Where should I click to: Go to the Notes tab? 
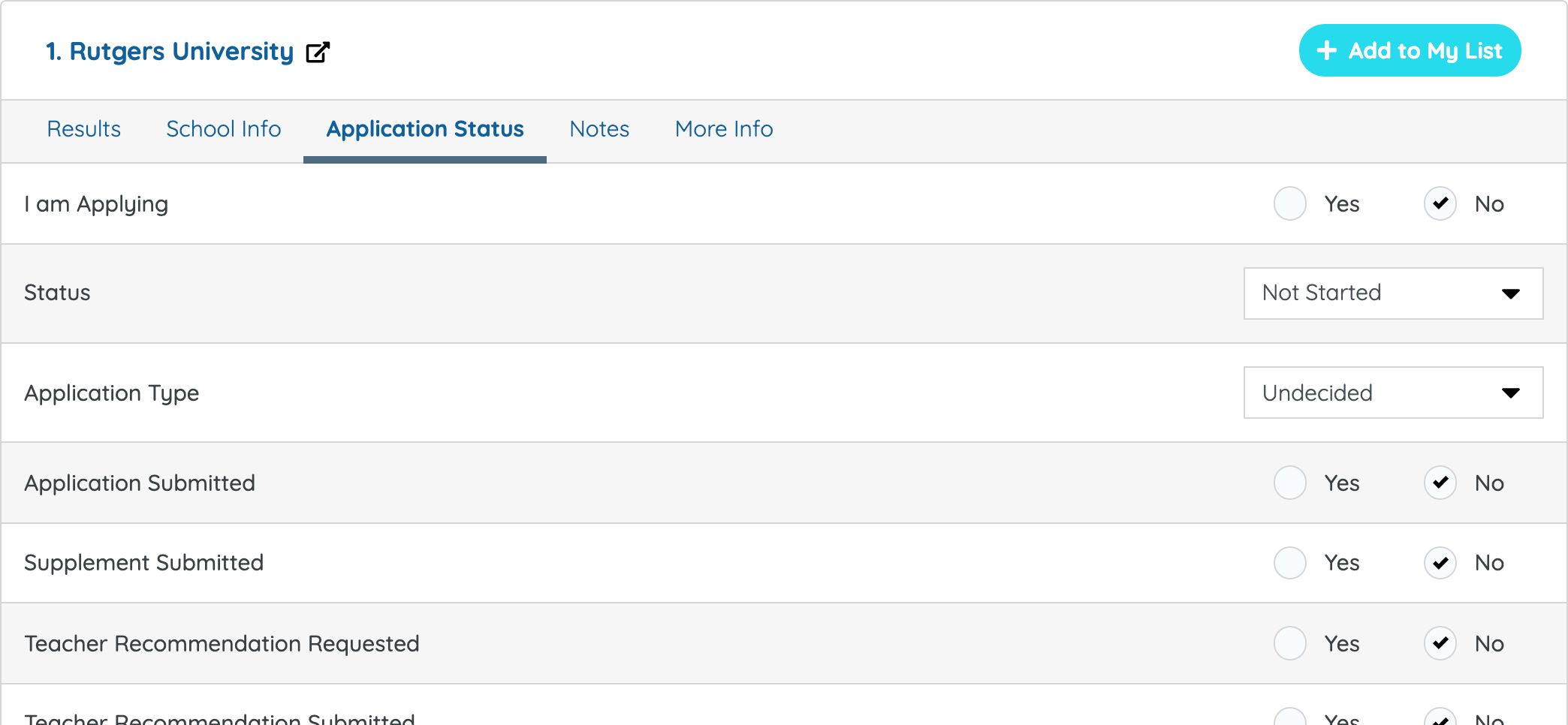click(599, 129)
